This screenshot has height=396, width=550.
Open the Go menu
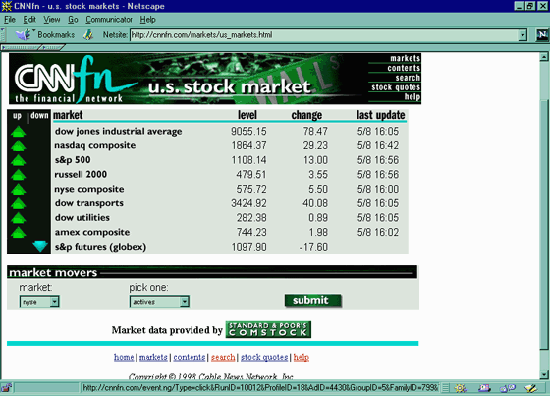click(x=73, y=20)
